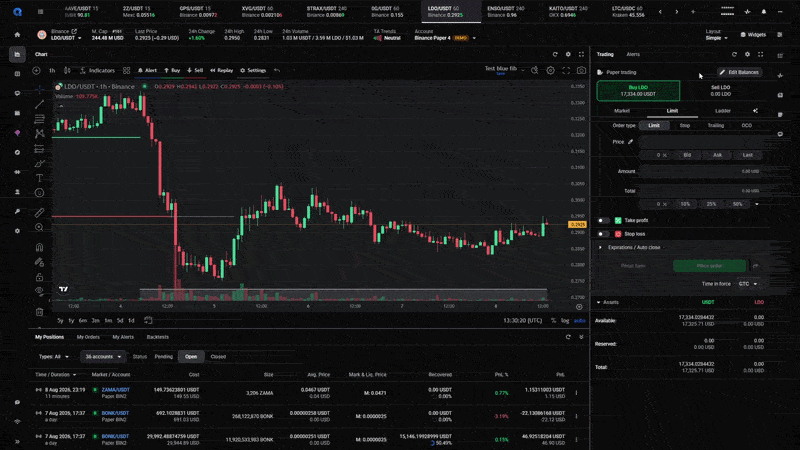Click the pencil icon next to Price

click(631, 142)
